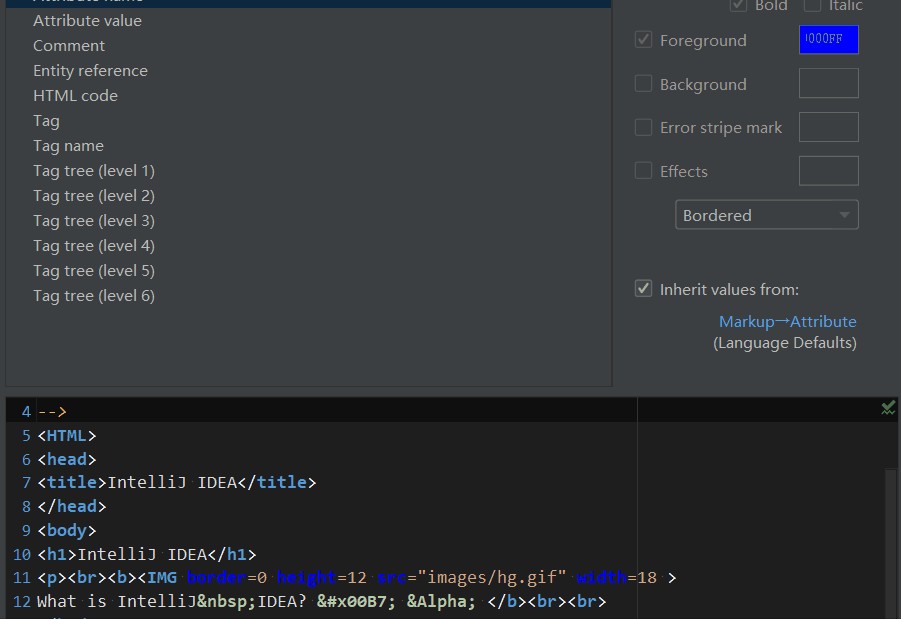Select the Comment list entry

pyautogui.click(x=68, y=45)
